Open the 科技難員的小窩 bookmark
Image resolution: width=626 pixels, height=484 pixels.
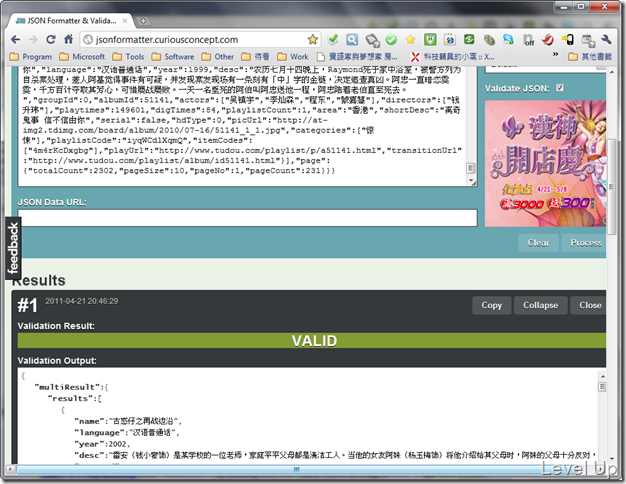pos(453,57)
